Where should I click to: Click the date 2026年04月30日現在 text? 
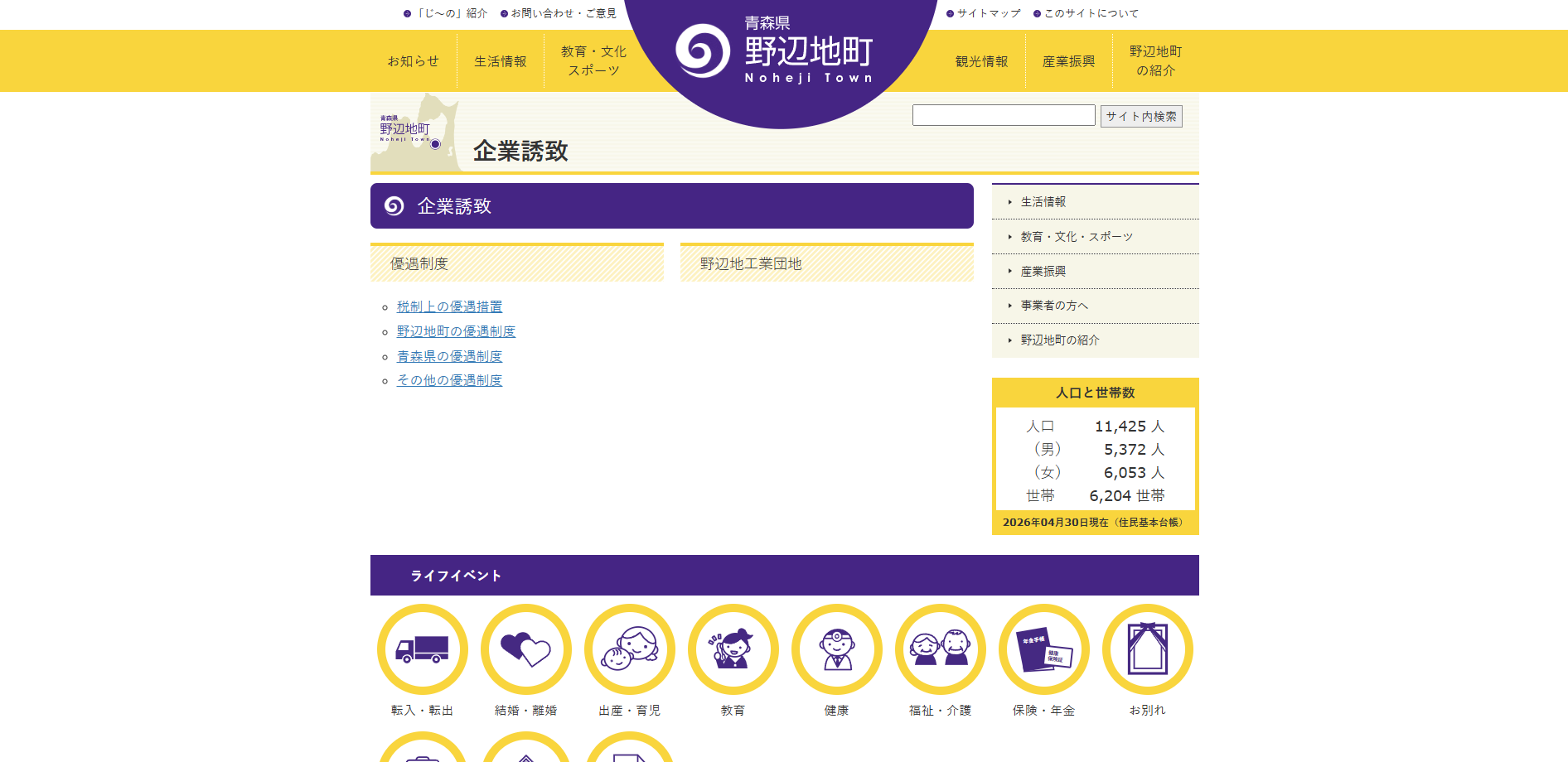pos(1056,523)
